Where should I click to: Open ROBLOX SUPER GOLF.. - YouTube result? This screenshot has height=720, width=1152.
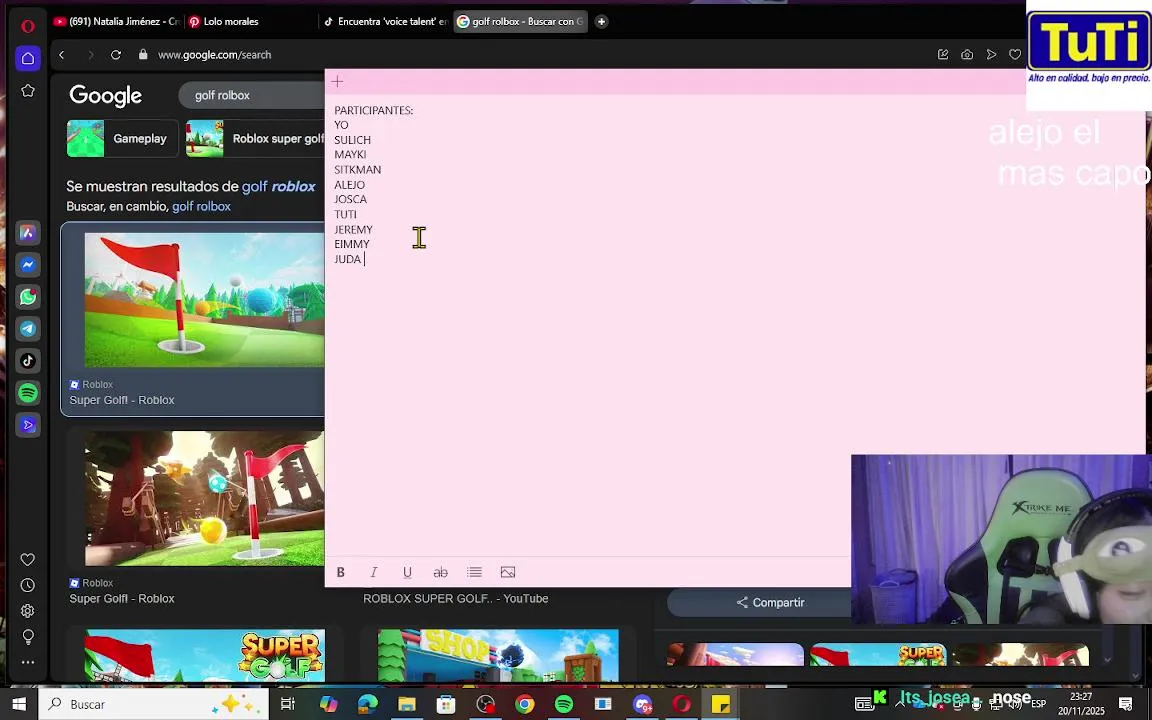pos(456,599)
